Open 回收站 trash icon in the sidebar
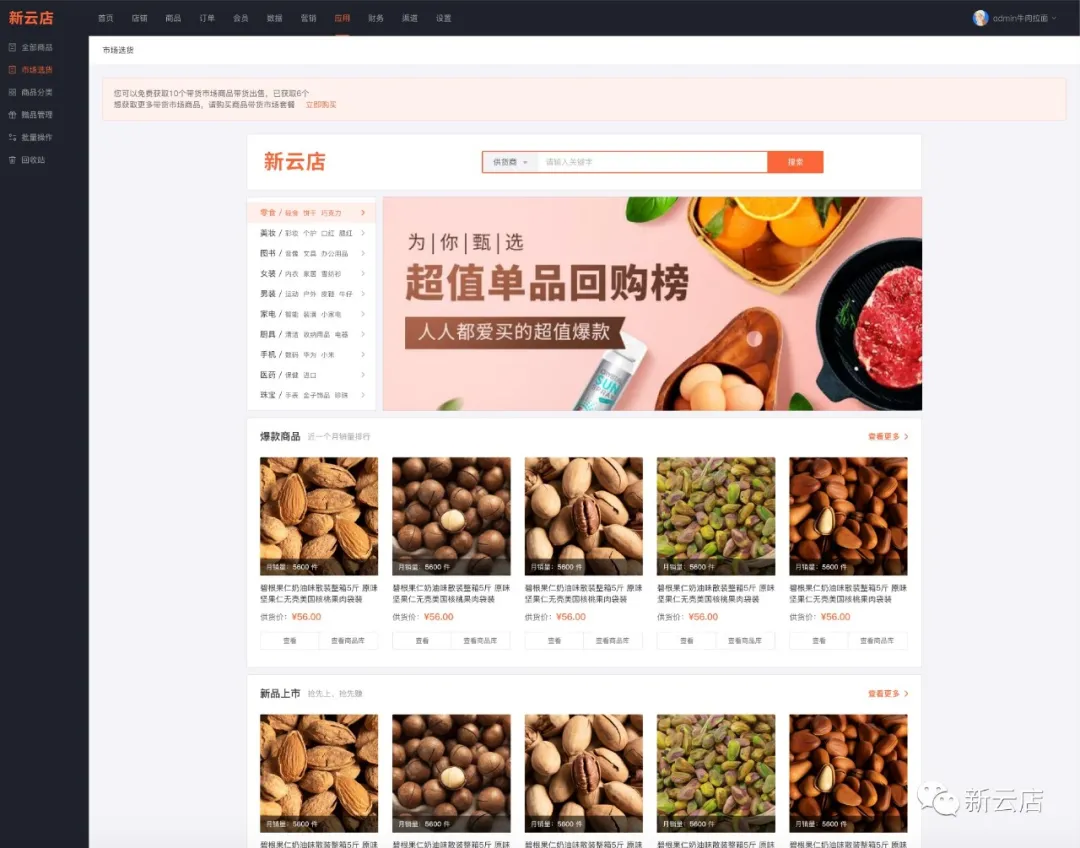 pos(12,160)
